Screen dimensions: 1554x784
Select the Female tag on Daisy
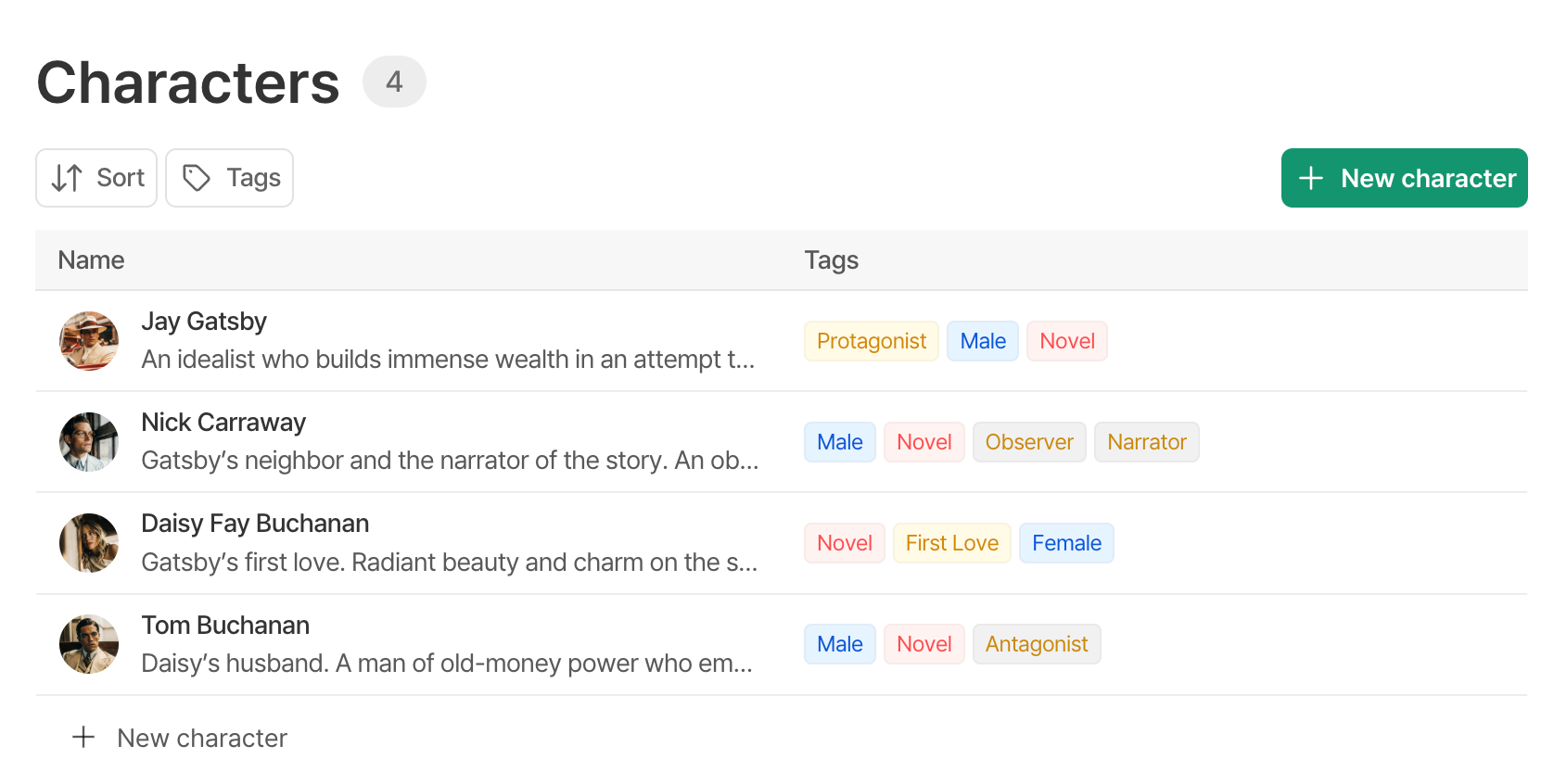tap(1067, 543)
